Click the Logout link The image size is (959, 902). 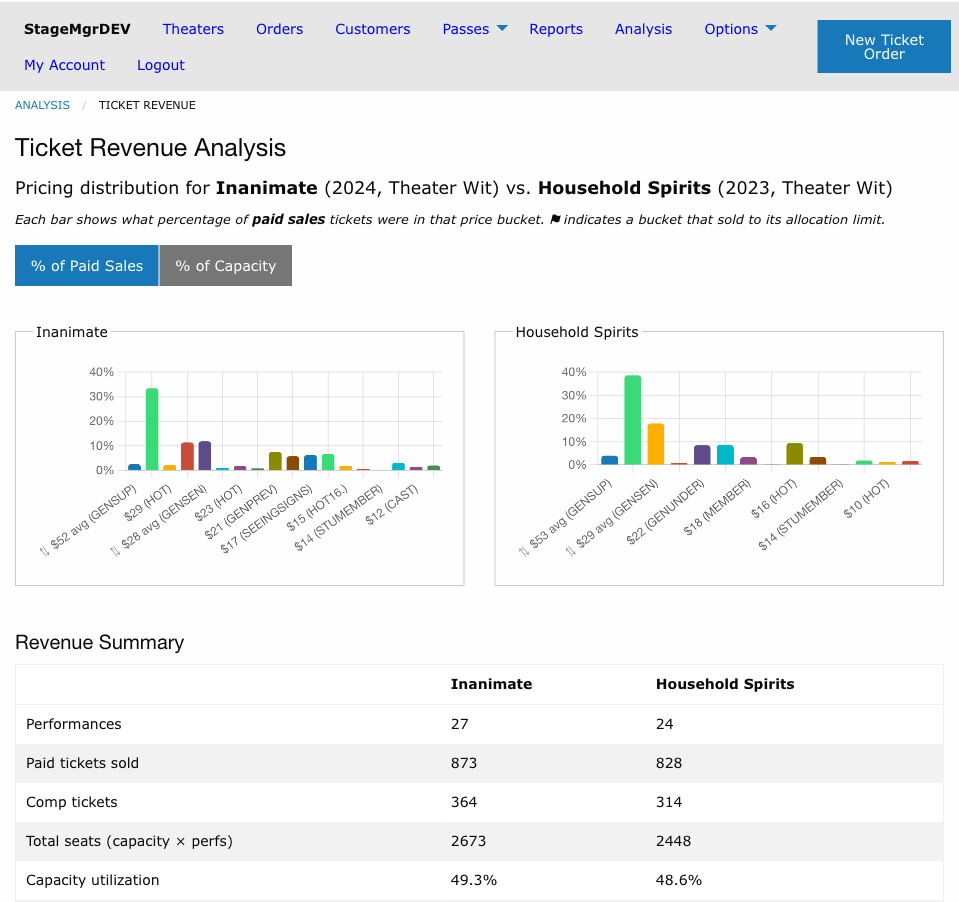(x=160, y=65)
